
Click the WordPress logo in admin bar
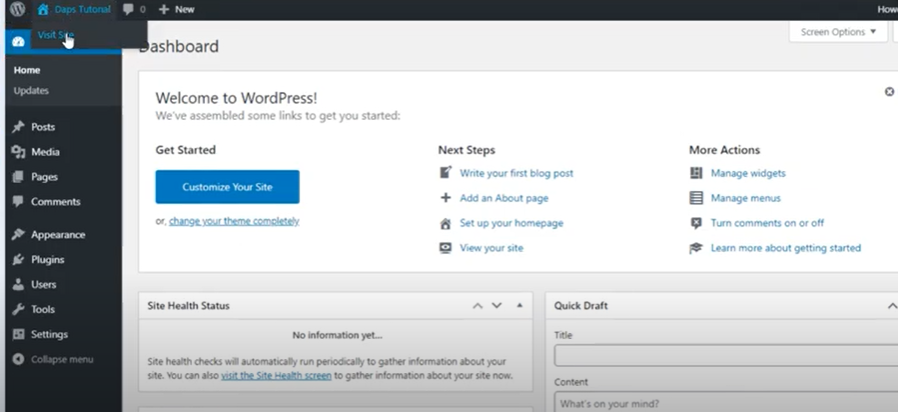tap(18, 9)
